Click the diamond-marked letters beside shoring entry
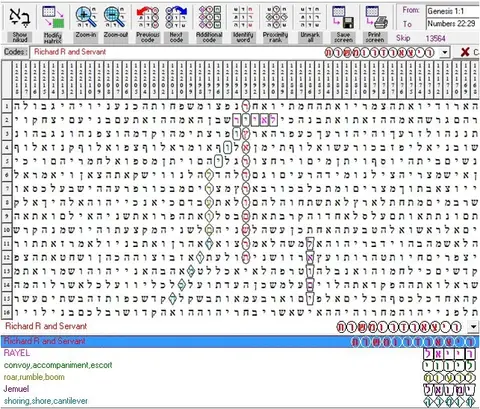This screenshot has height=409, width=480. click(x=449, y=401)
